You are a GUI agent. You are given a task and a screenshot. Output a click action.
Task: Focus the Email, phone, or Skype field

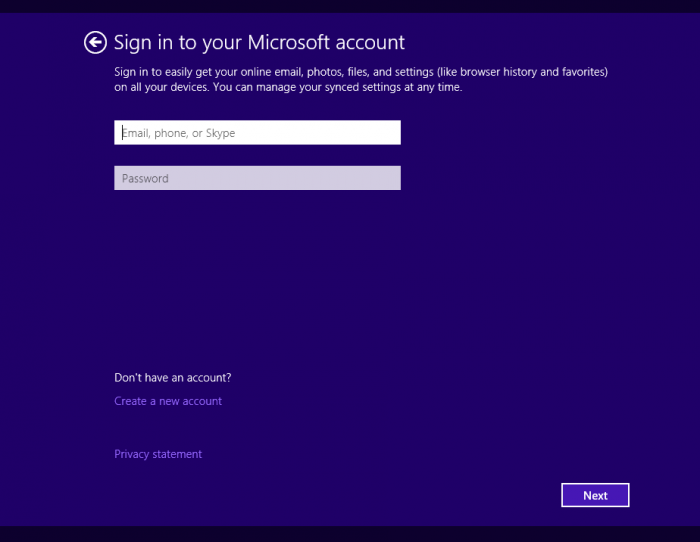(257, 133)
